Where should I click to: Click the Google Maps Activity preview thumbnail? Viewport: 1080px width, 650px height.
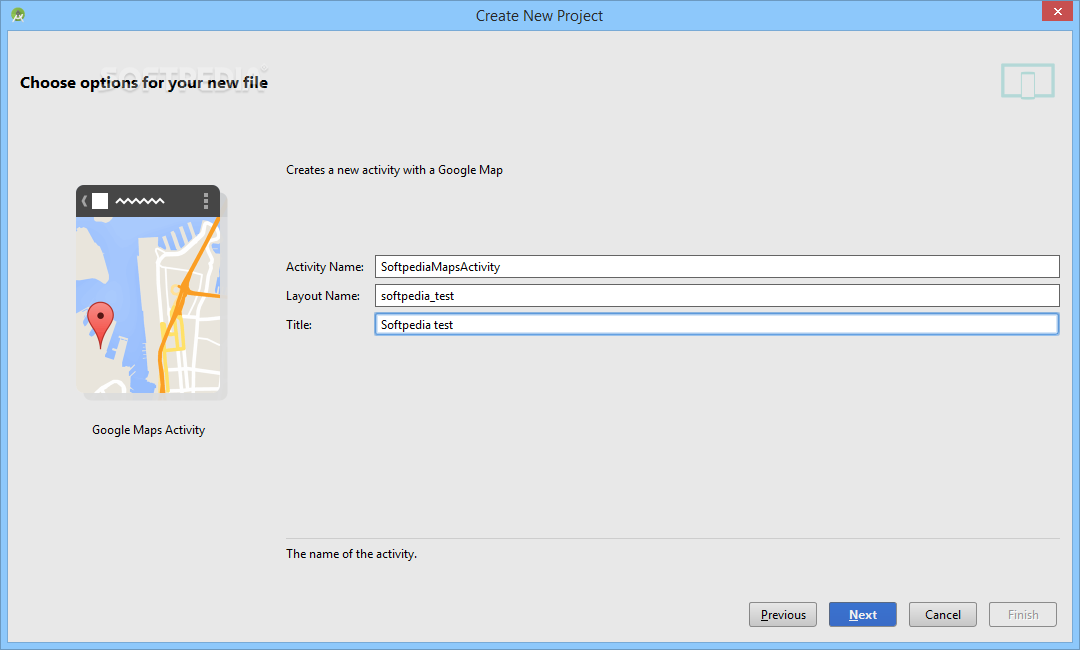point(151,292)
